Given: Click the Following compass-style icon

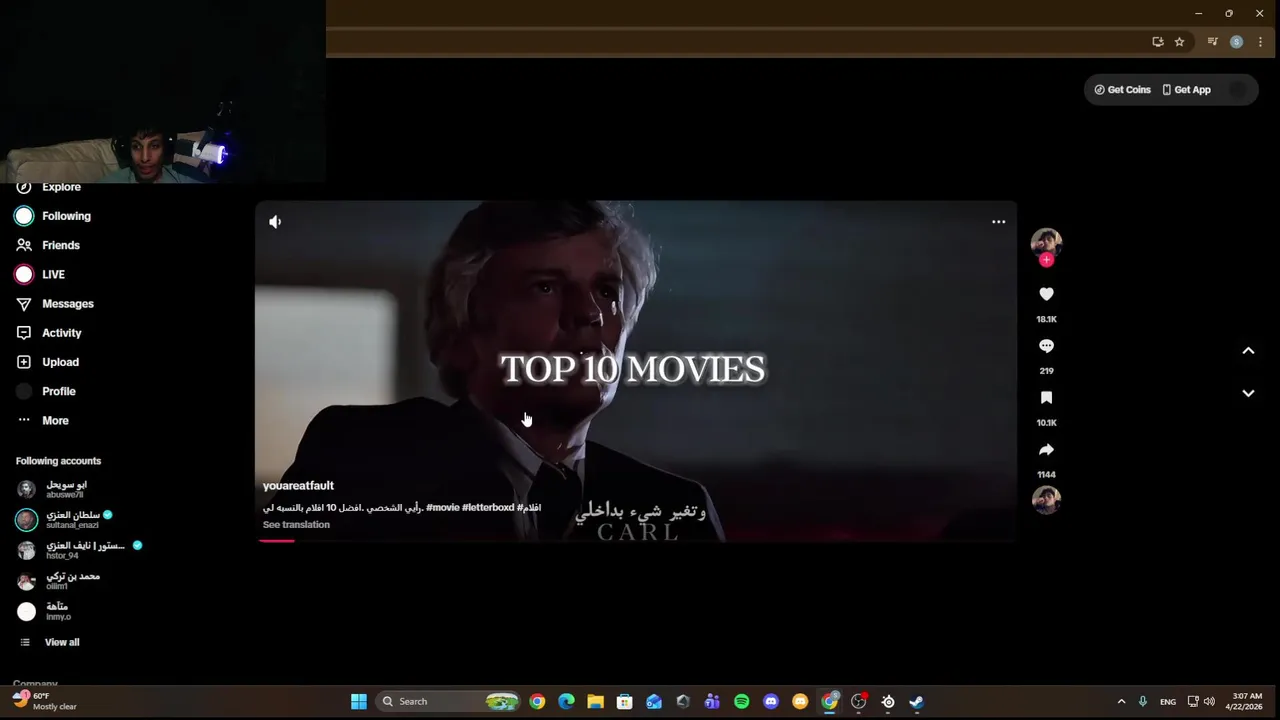Looking at the screenshot, I should coord(24,216).
